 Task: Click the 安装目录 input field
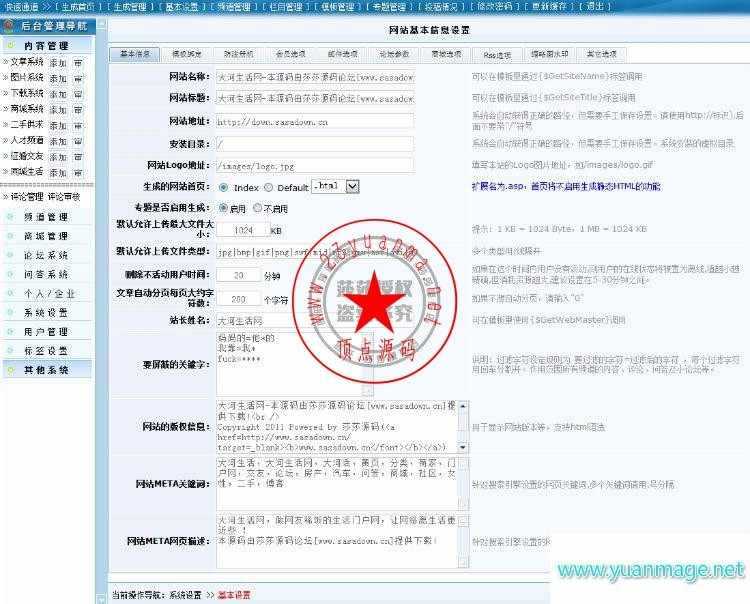coord(315,144)
